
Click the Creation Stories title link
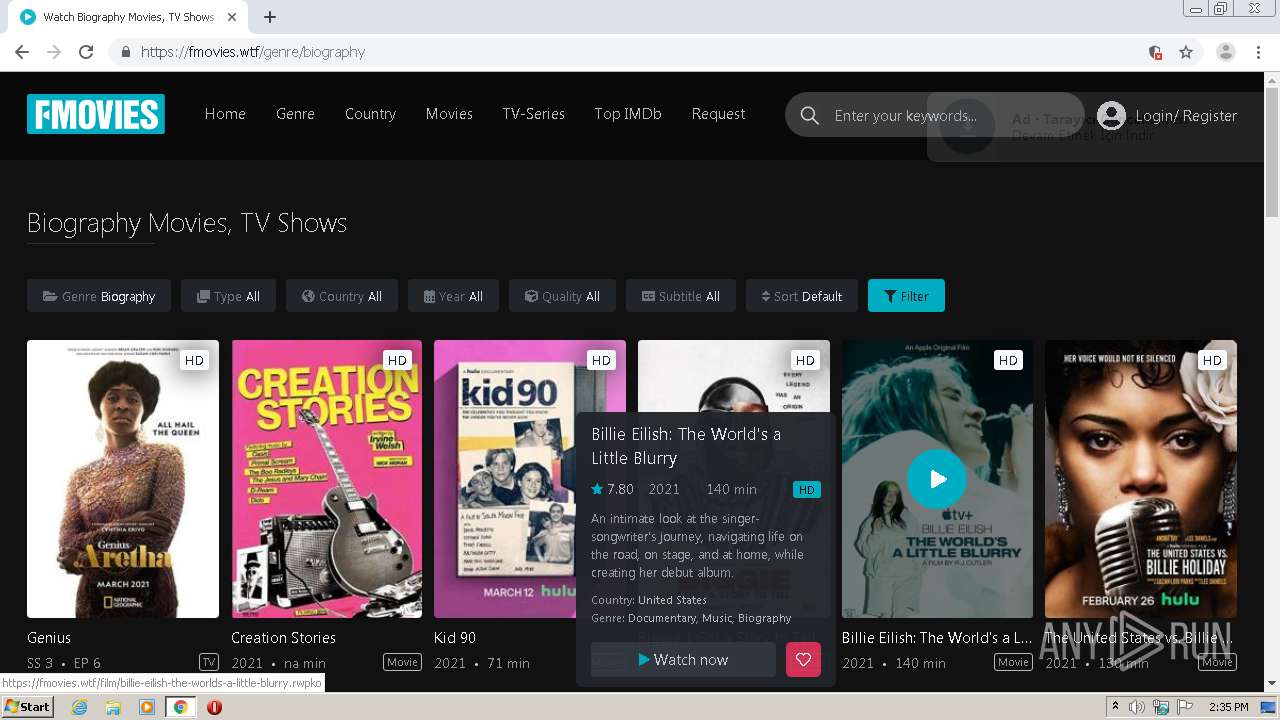(283, 638)
